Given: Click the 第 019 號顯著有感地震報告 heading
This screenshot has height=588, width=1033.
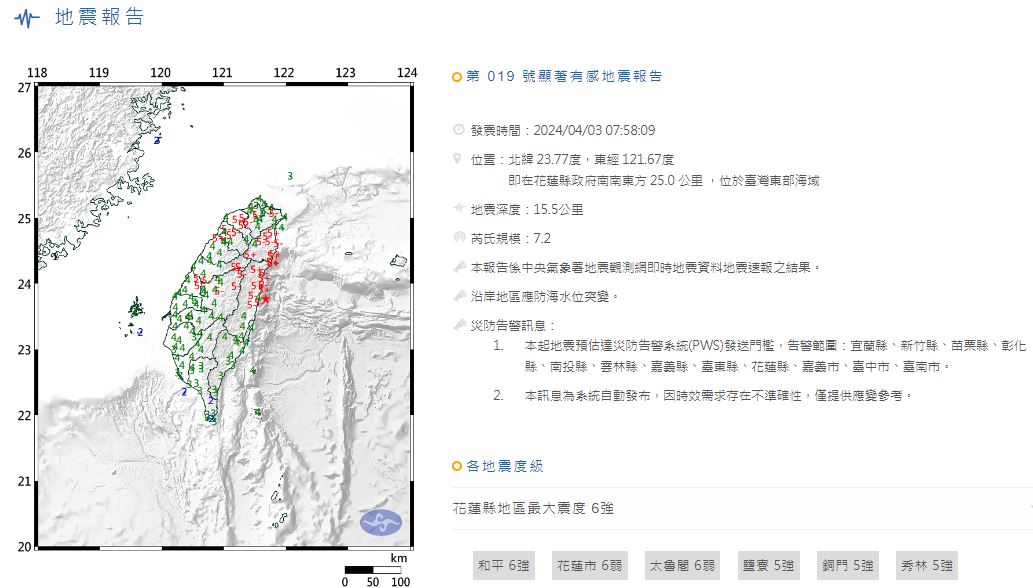Looking at the screenshot, I should (x=564, y=76).
